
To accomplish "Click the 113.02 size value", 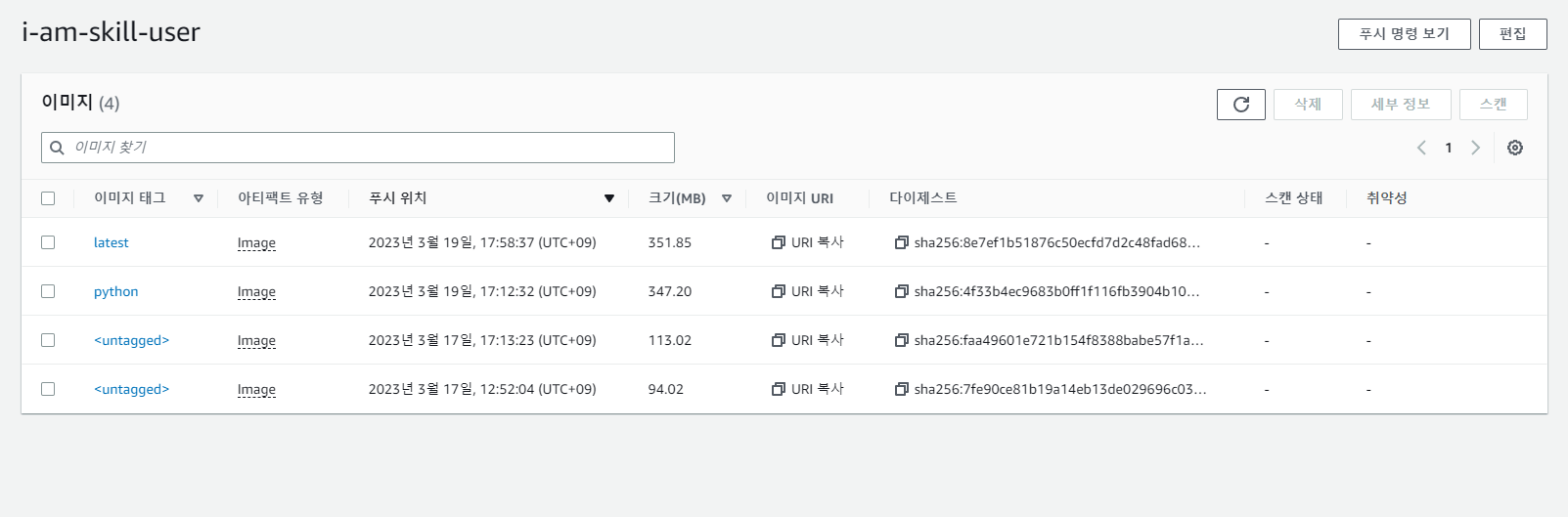I will click(669, 340).
